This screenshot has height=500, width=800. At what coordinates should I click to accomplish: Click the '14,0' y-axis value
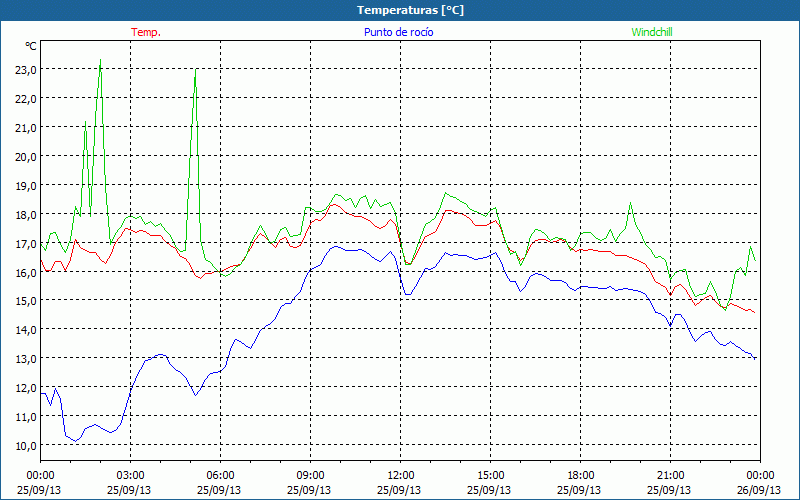coord(26,330)
